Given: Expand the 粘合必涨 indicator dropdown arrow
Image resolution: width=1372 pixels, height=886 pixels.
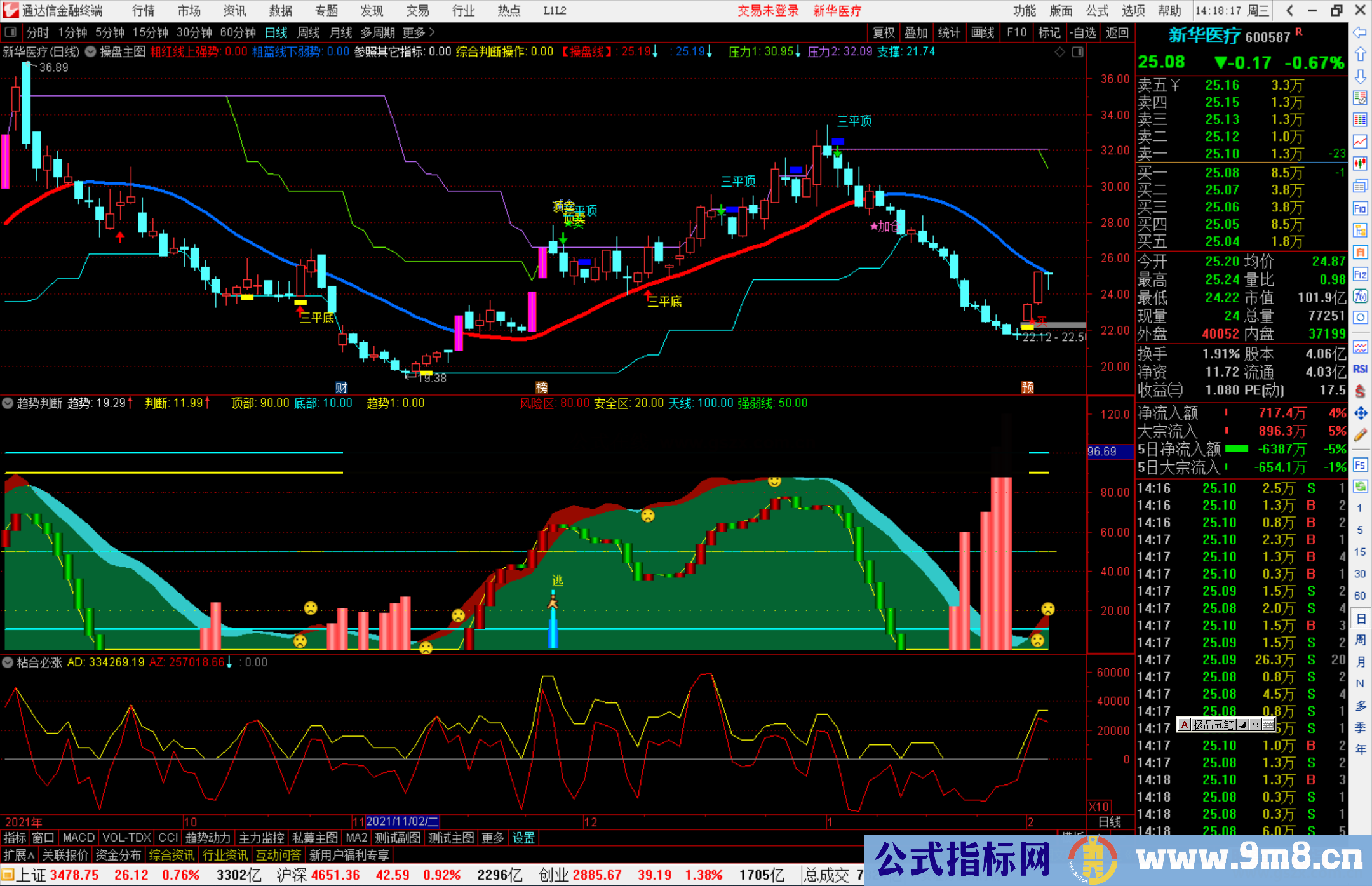Looking at the screenshot, I should pyautogui.click(x=8, y=662).
